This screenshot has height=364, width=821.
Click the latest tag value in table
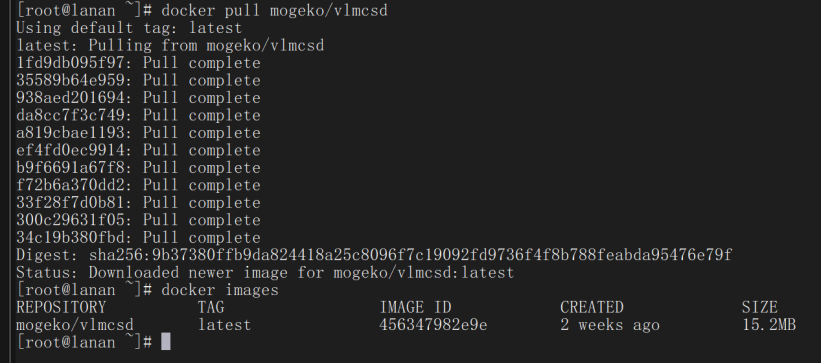click(224, 325)
